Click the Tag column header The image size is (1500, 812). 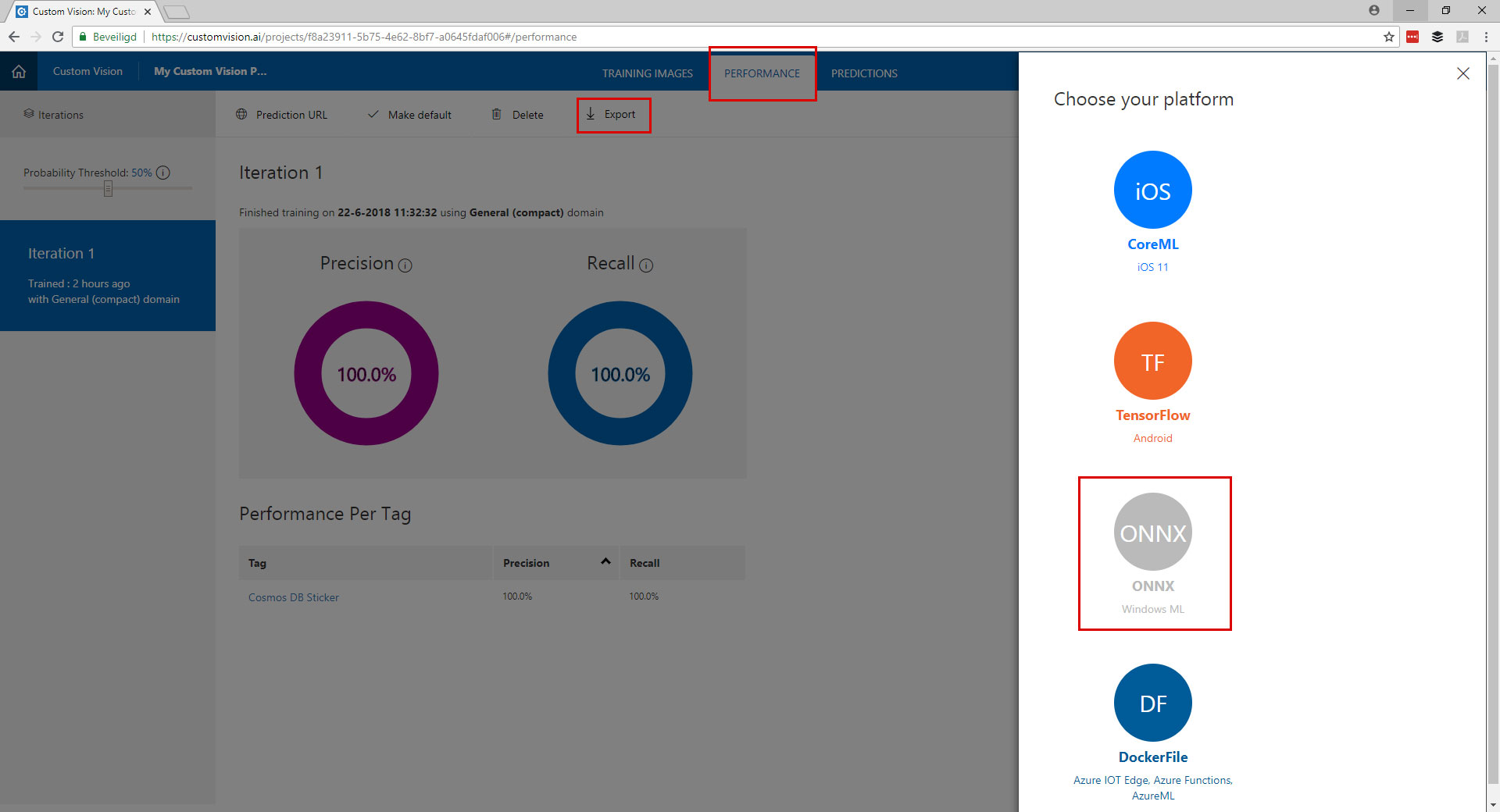(x=366, y=563)
